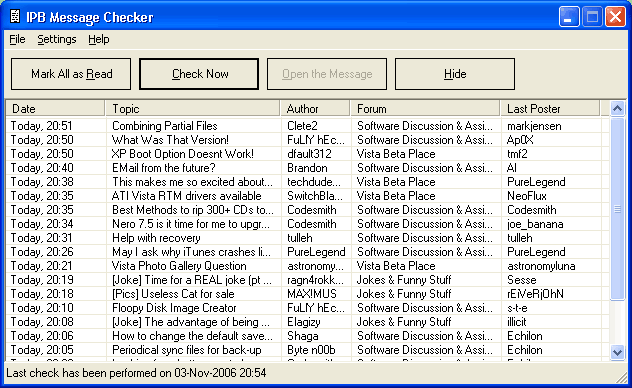
Task: Open the Help menu
Action: (99, 39)
